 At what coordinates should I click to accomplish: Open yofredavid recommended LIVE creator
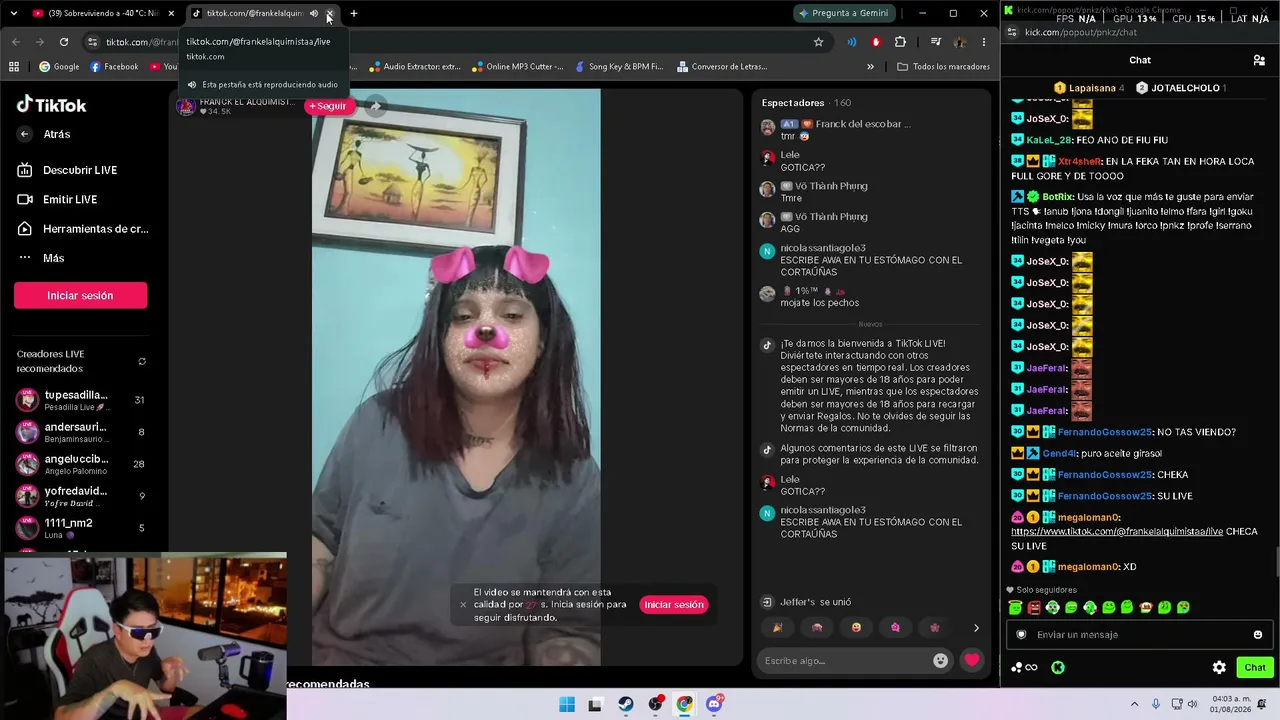(x=80, y=496)
